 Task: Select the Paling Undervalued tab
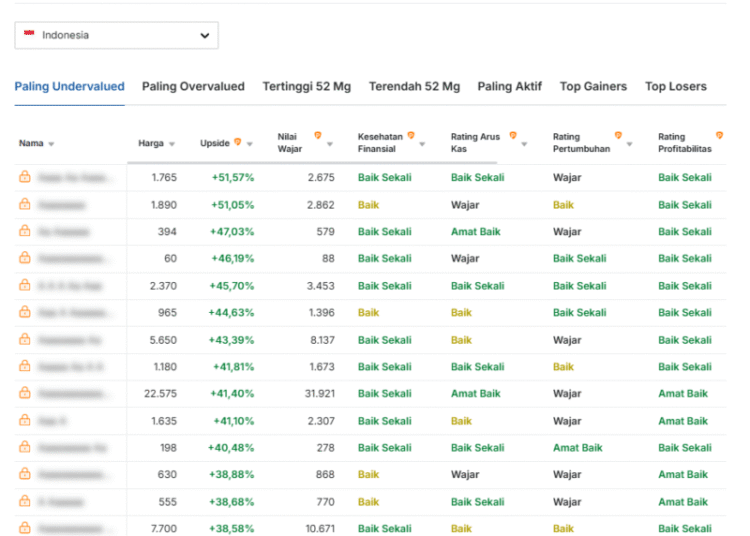pos(69,87)
